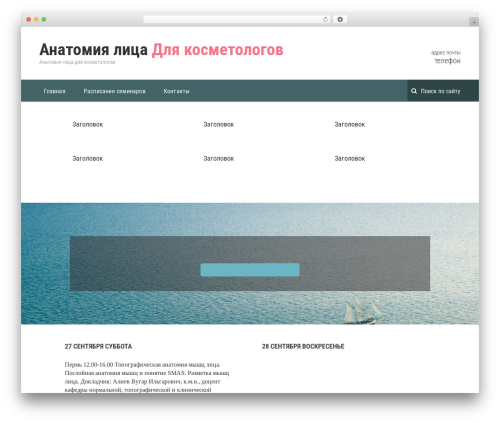
Task: Click the search magnifier icon in navigation bar
Action: tap(414, 91)
